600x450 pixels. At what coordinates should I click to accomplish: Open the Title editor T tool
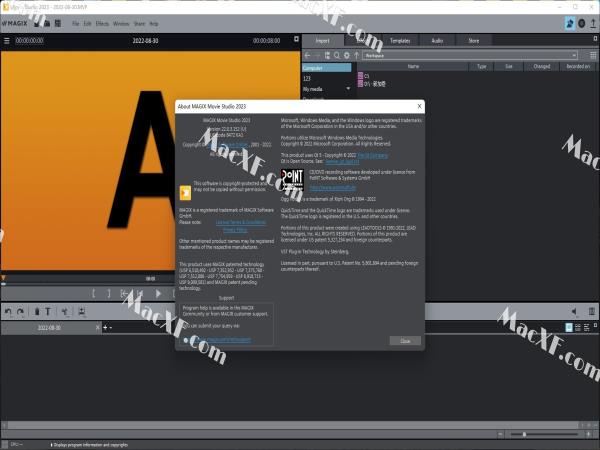(48, 311)
